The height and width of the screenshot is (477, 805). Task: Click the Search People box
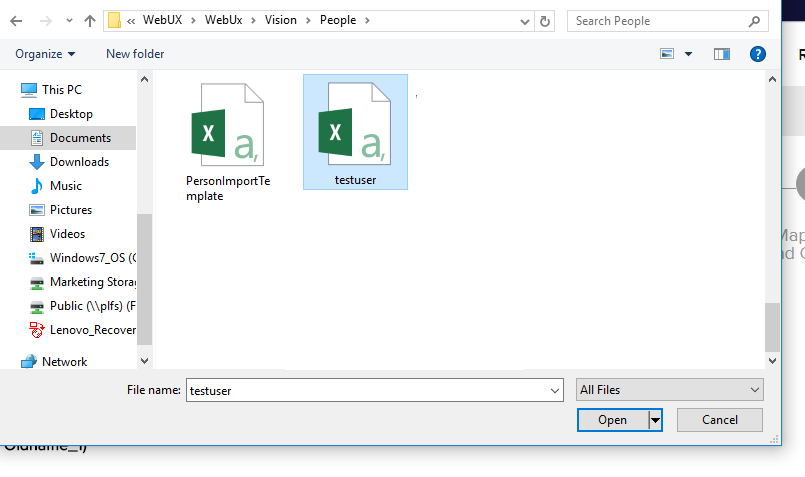tap(658, 21)
